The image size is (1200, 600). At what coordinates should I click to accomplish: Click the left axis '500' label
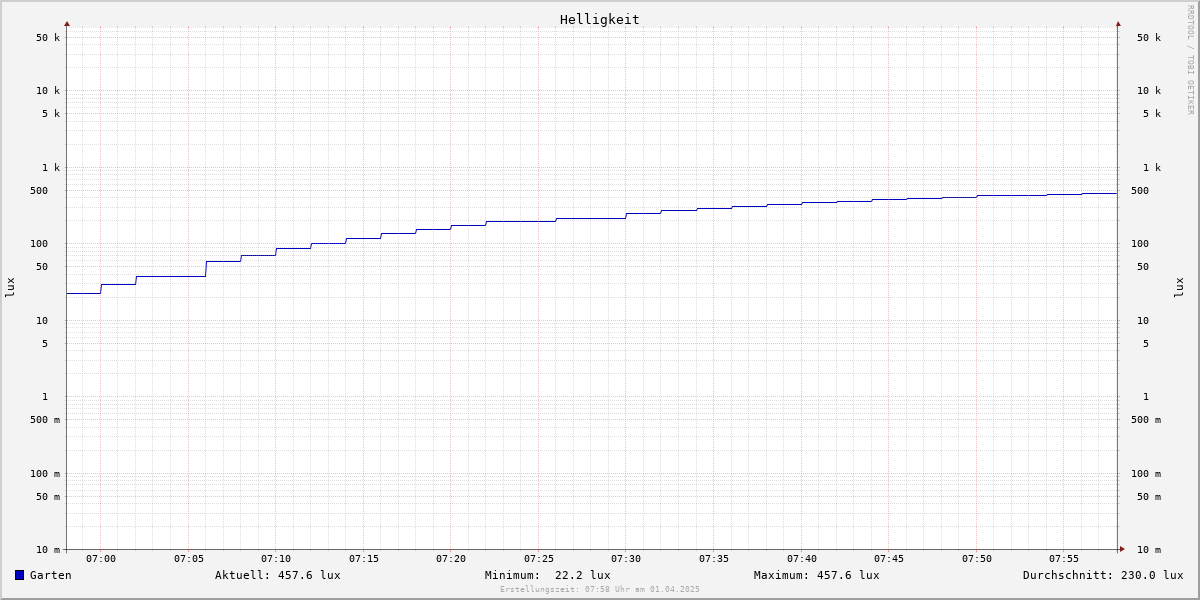[39, 191]
